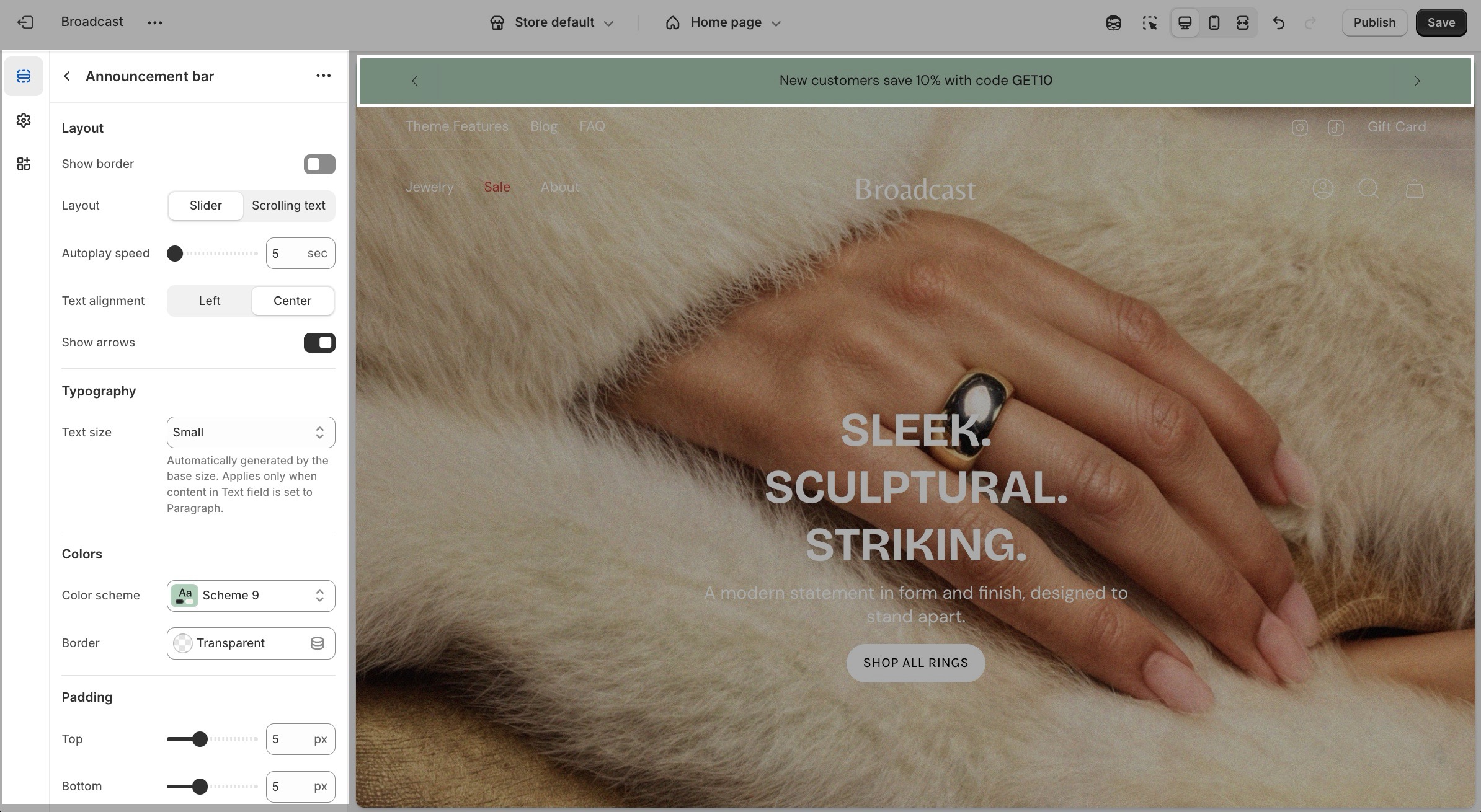Viewport: 1481px width, 812px height.
Task: Switch to fullscreen preview icon
Action: 1243,23
